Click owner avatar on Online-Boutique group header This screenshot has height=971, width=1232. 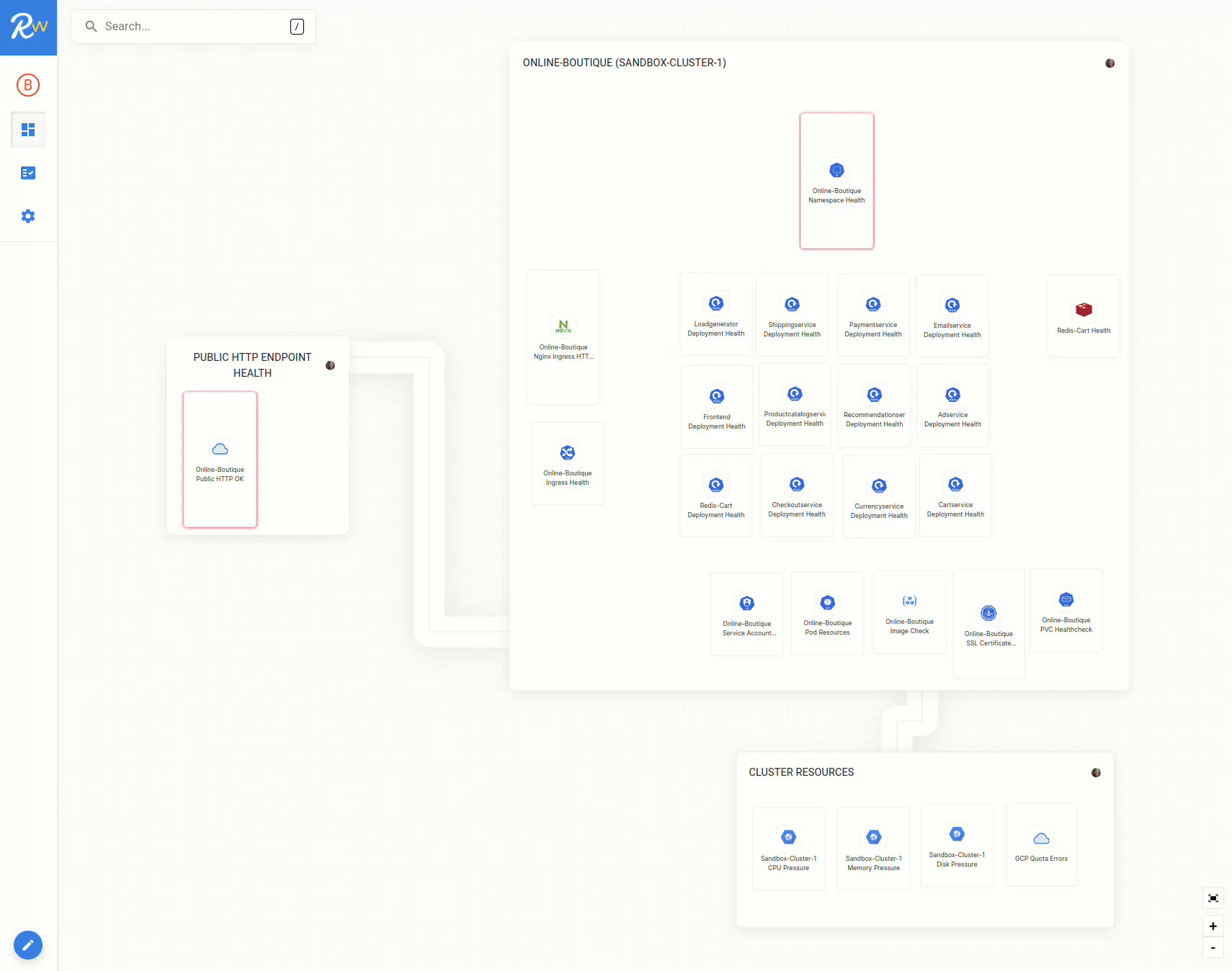(x=1110, y=63)
